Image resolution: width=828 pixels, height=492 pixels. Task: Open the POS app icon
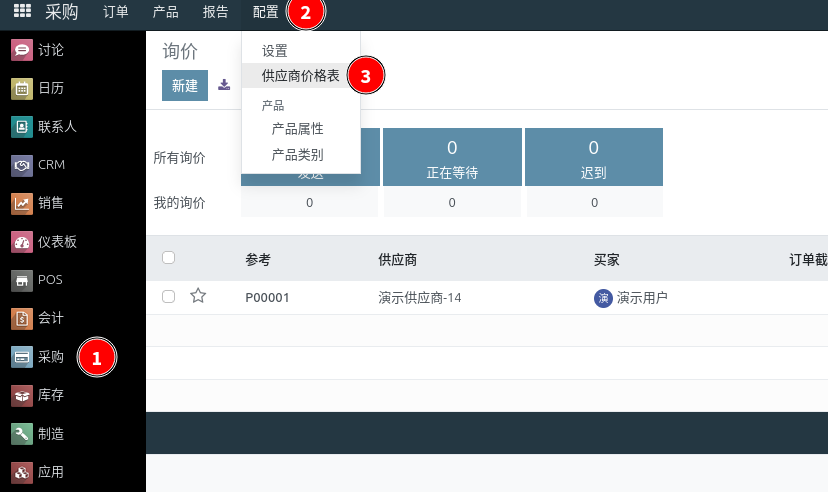[x=22, y=280]
